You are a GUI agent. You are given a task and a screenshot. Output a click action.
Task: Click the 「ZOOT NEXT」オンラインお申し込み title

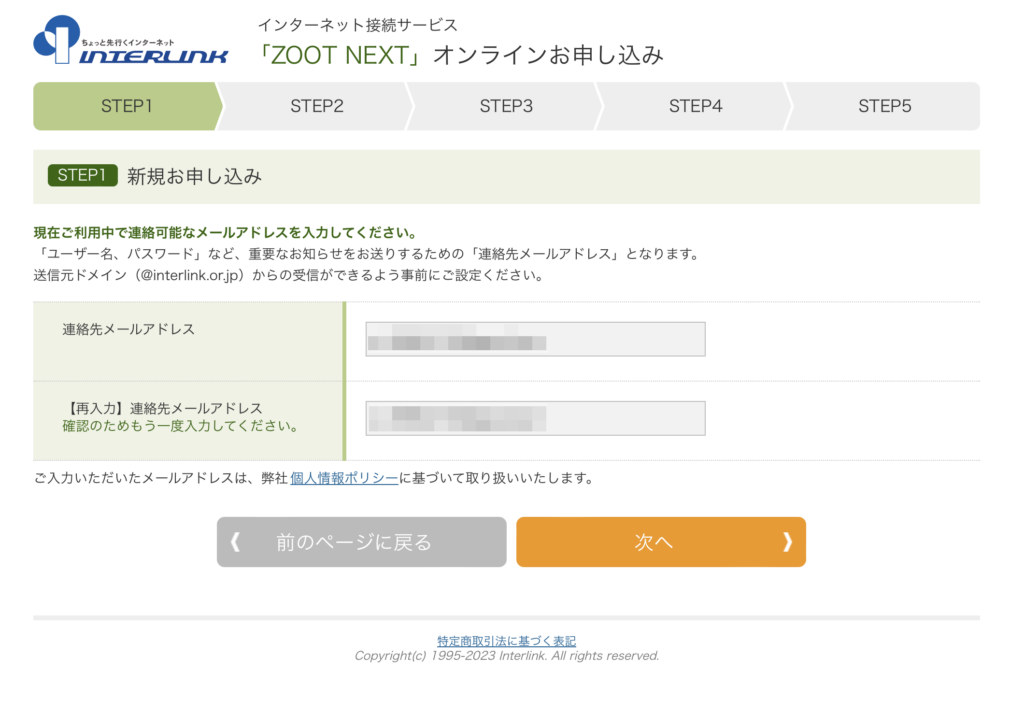pyautogui.click(x=460, y=55)
